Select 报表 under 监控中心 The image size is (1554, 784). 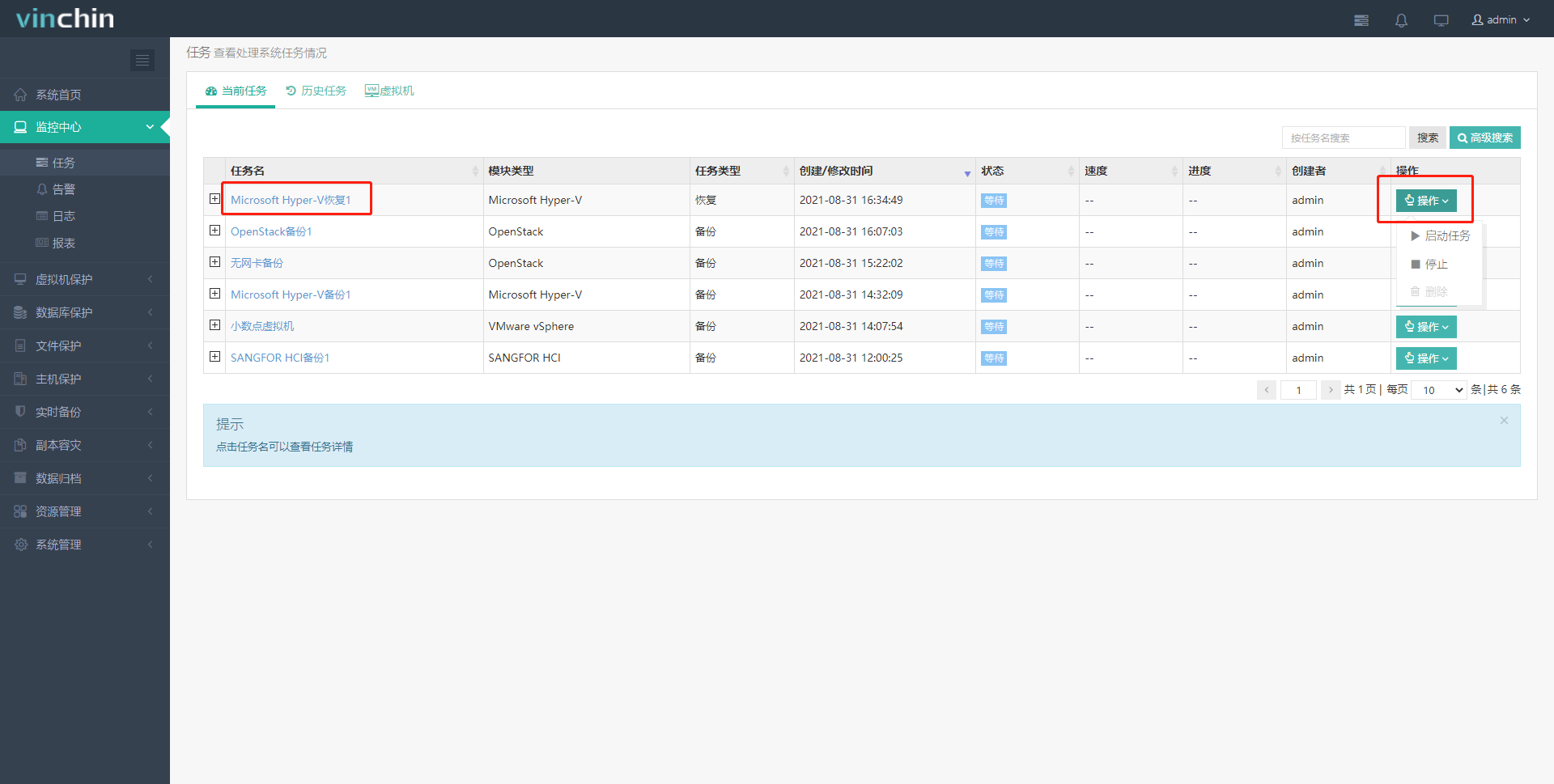click(x=85, y=243)
